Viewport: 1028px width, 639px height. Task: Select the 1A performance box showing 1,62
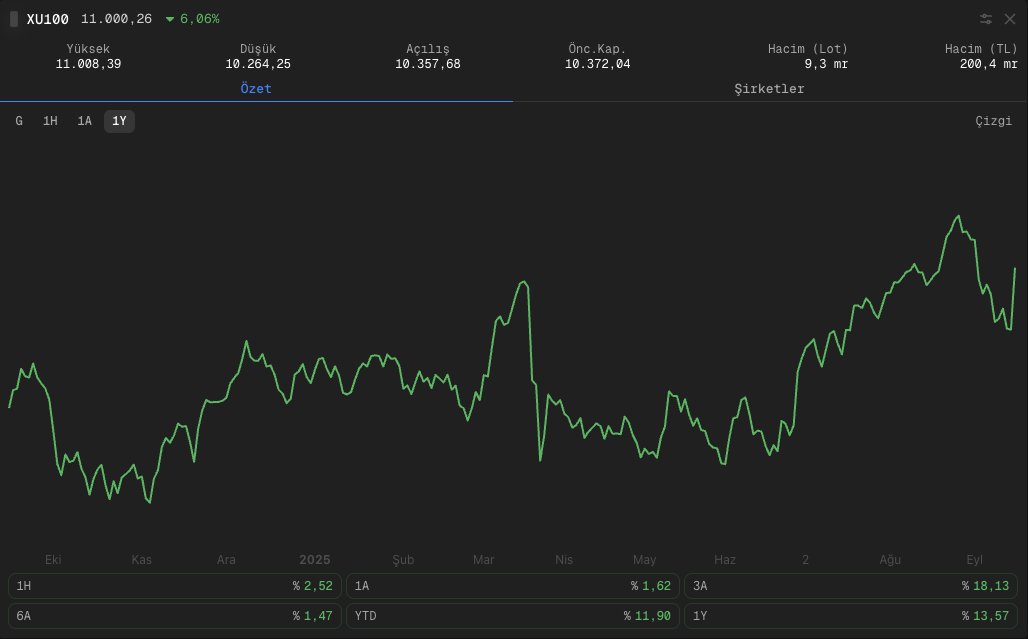click(513, 586)
